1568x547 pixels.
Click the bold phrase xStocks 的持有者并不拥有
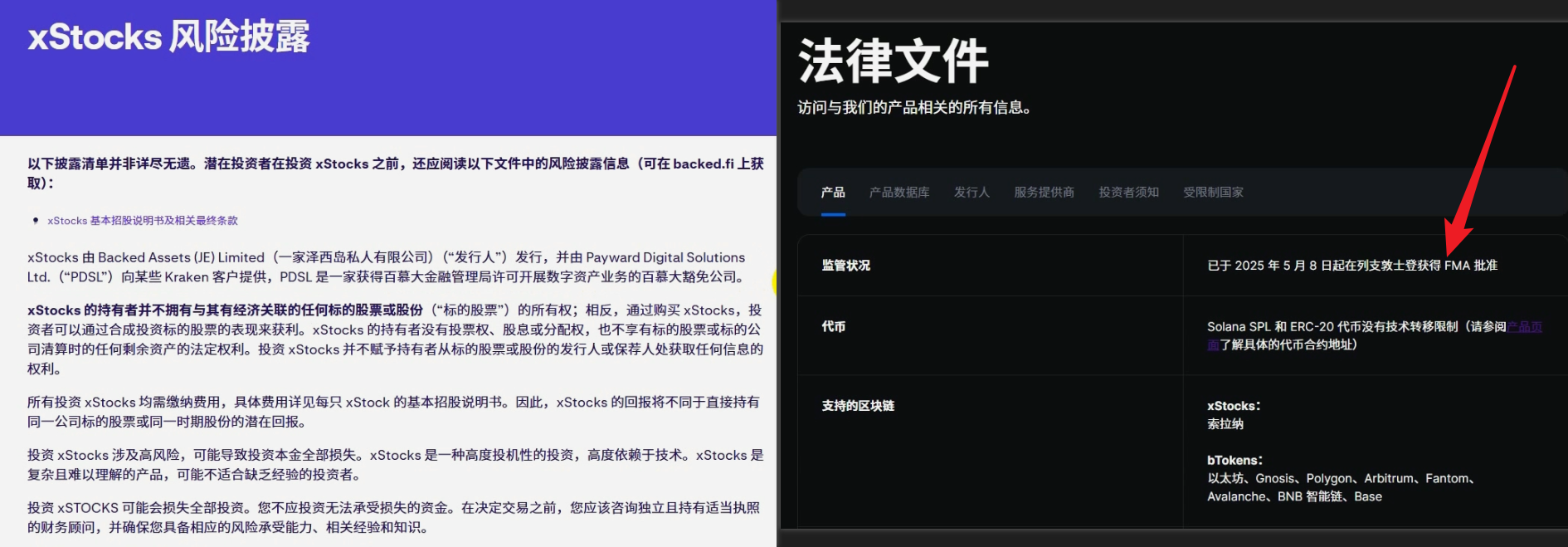click(x=225, y=310)
